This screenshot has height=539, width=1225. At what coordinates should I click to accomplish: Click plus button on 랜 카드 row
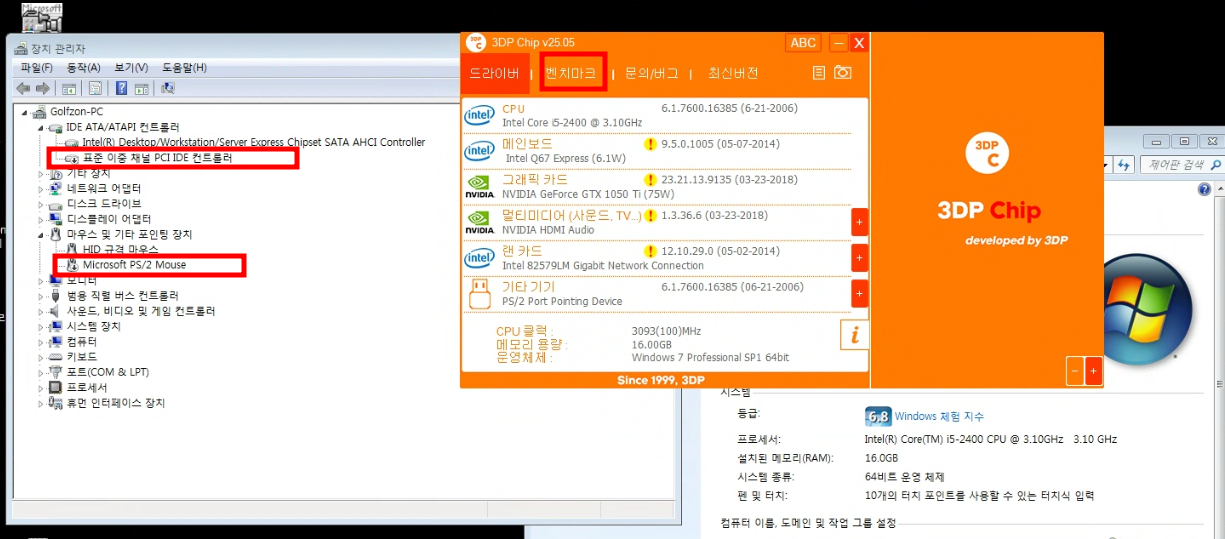[859, 258]
